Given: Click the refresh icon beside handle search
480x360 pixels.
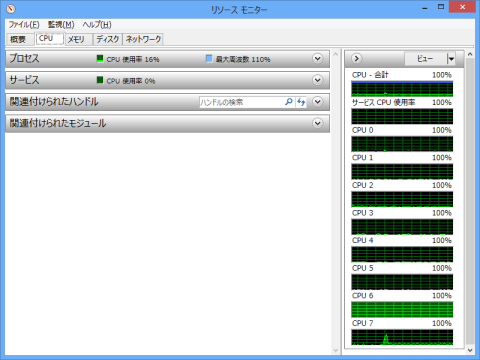Looking at the screenshot, I should 301,102.
